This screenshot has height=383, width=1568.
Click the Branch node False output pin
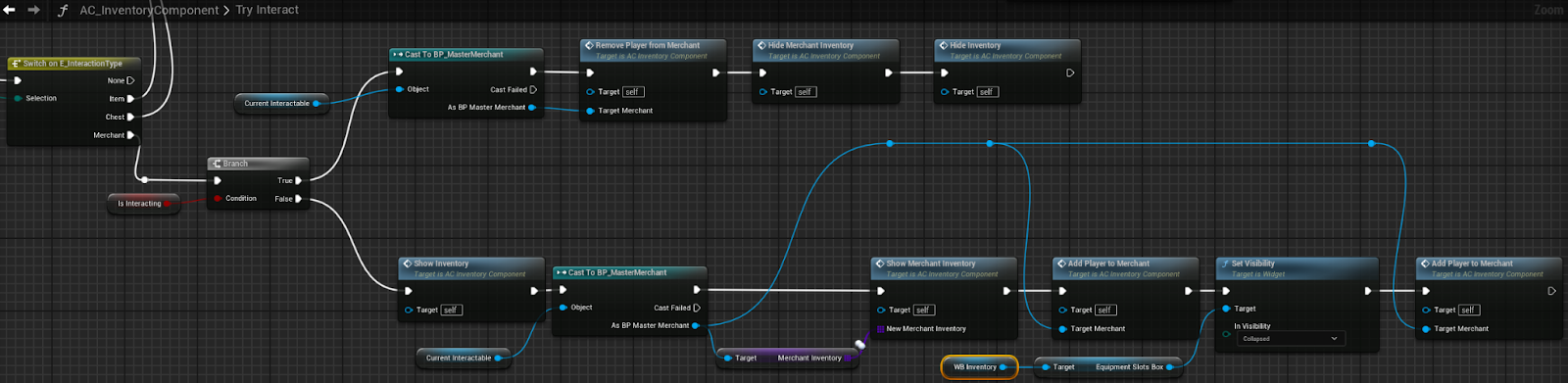point(299,199)
